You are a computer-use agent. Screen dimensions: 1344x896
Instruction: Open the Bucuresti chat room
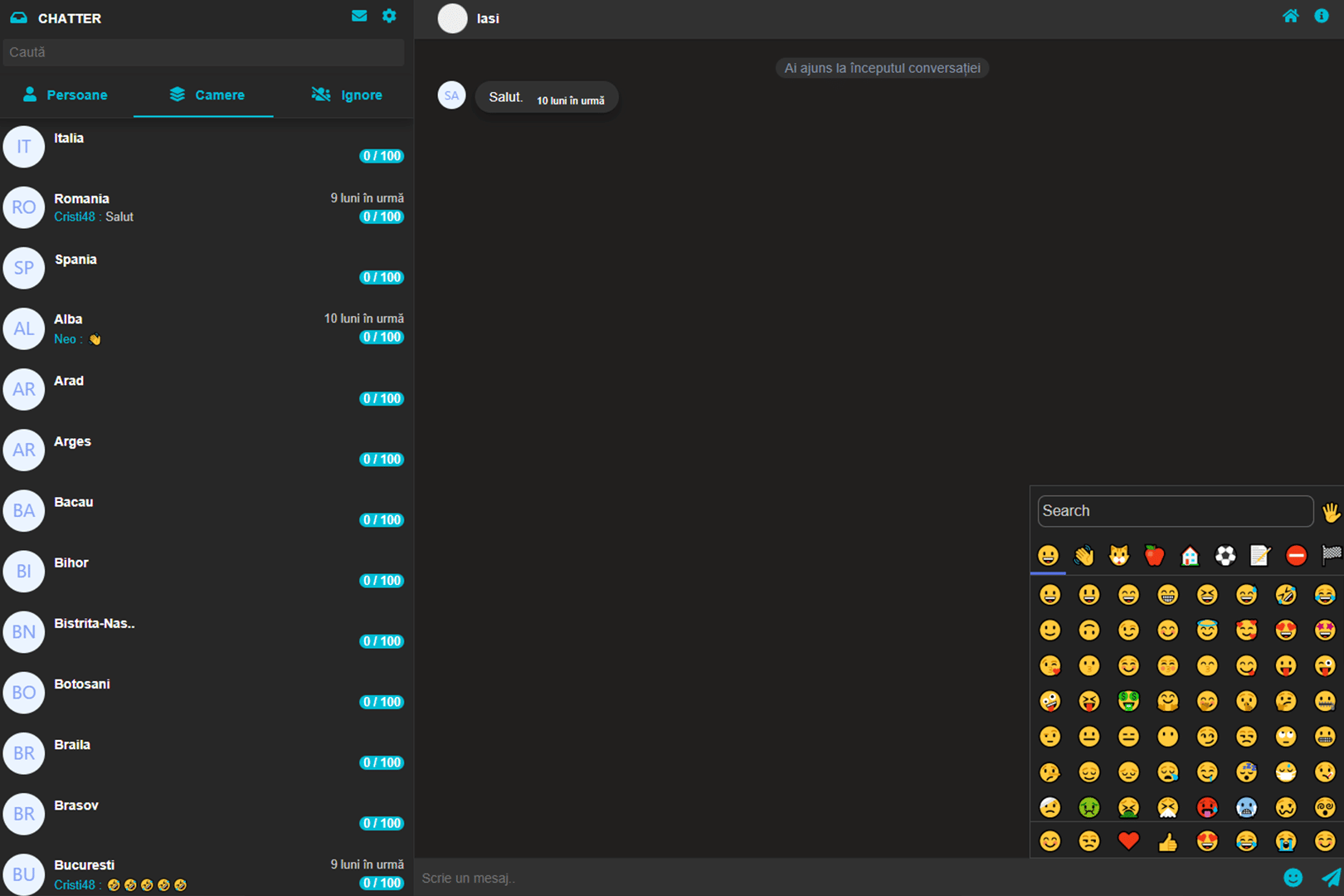click(207, 874)
